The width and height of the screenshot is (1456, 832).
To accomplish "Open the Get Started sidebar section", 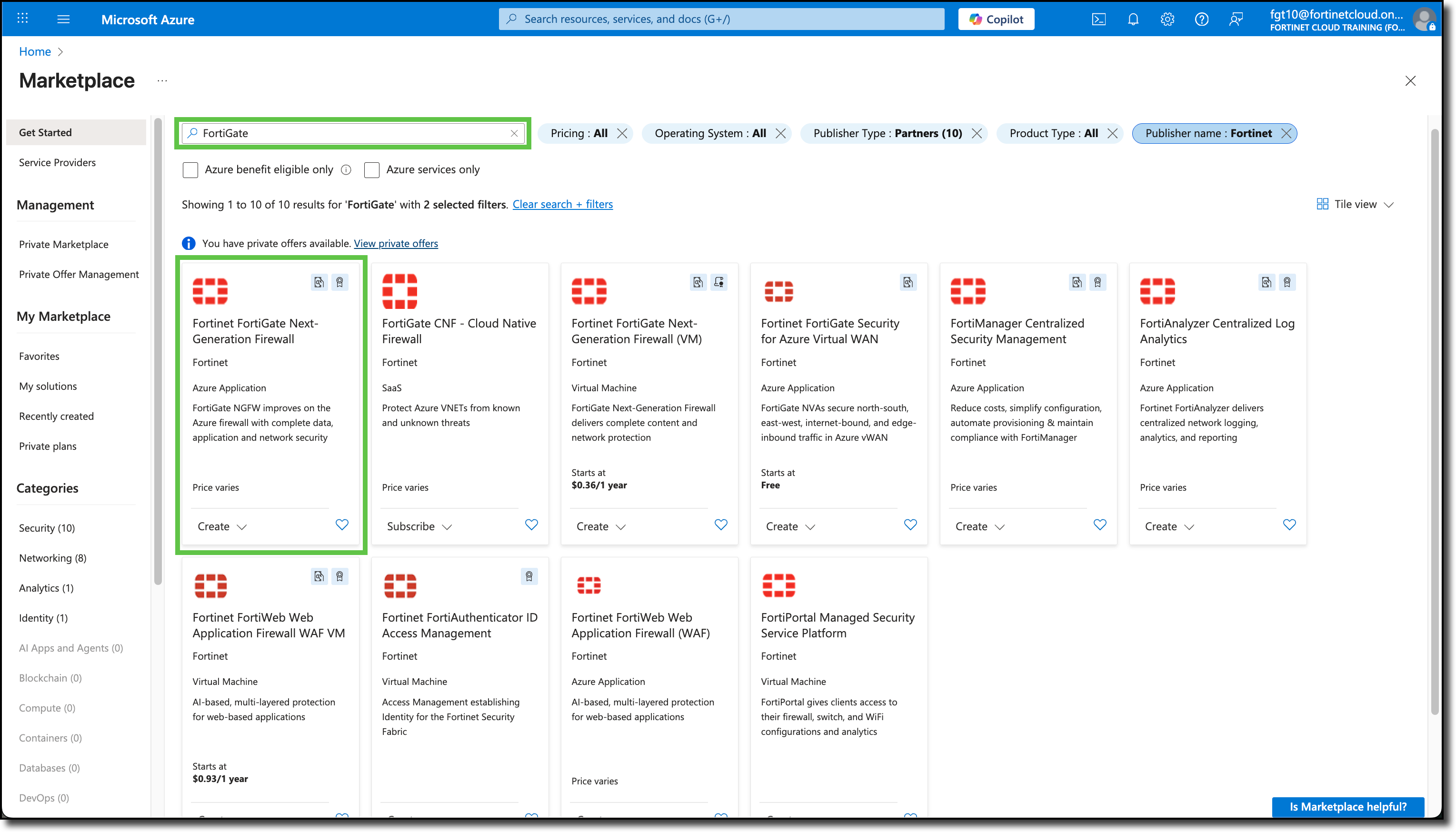I will coord(45,132).
